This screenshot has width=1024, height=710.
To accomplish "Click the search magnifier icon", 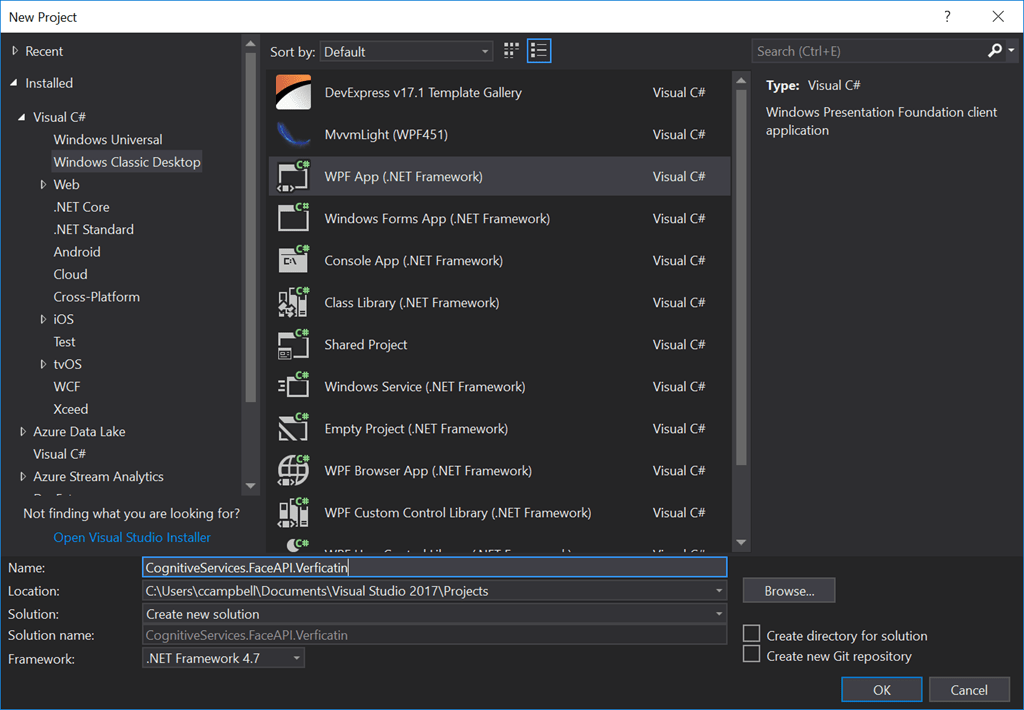I will tap(995, 51).
